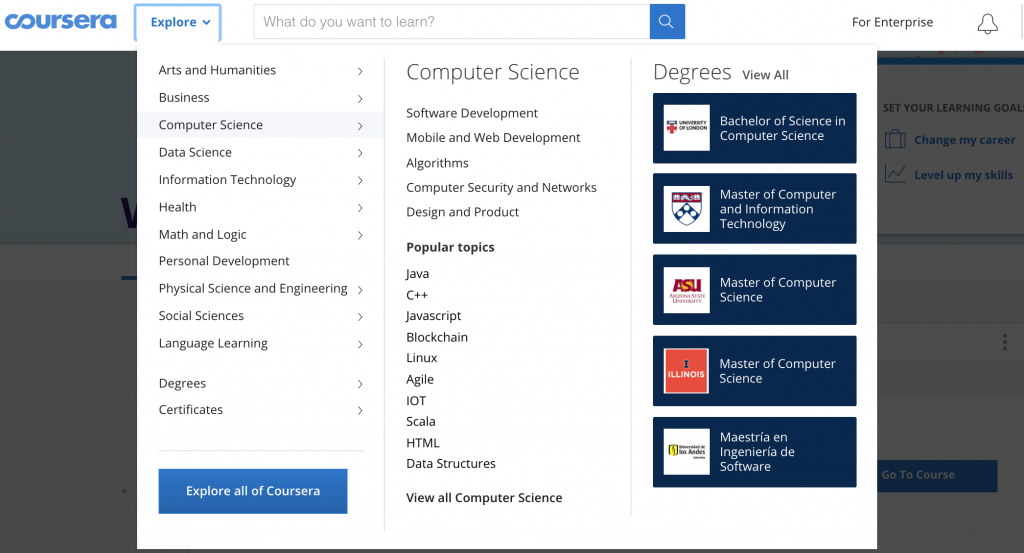The image size is (1024, 553).
Task: Choose the Level up my skills goal
Action: (x=963, y=175)
